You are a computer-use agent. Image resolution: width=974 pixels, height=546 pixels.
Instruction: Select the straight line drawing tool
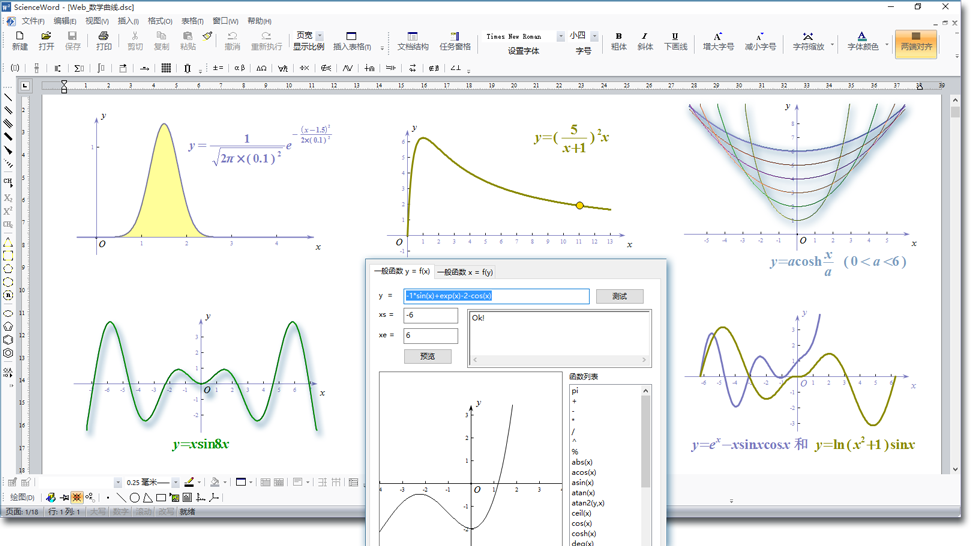[x=120, y=497]
